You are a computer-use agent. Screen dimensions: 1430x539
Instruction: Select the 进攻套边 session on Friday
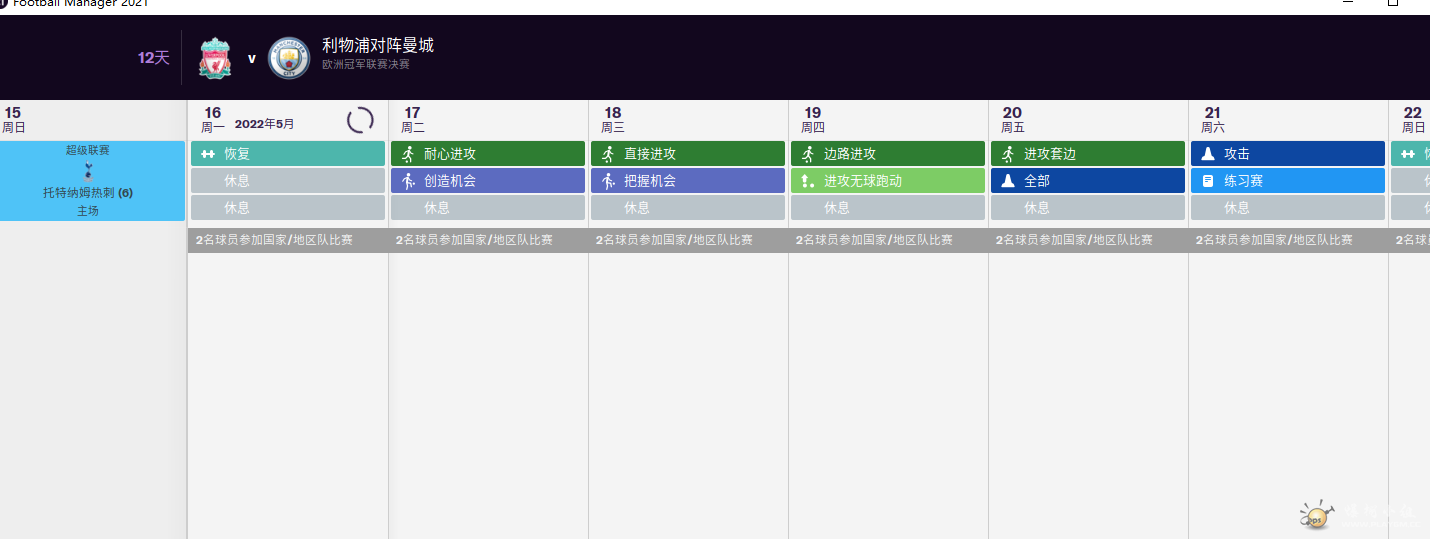(x=1088, y=154)
